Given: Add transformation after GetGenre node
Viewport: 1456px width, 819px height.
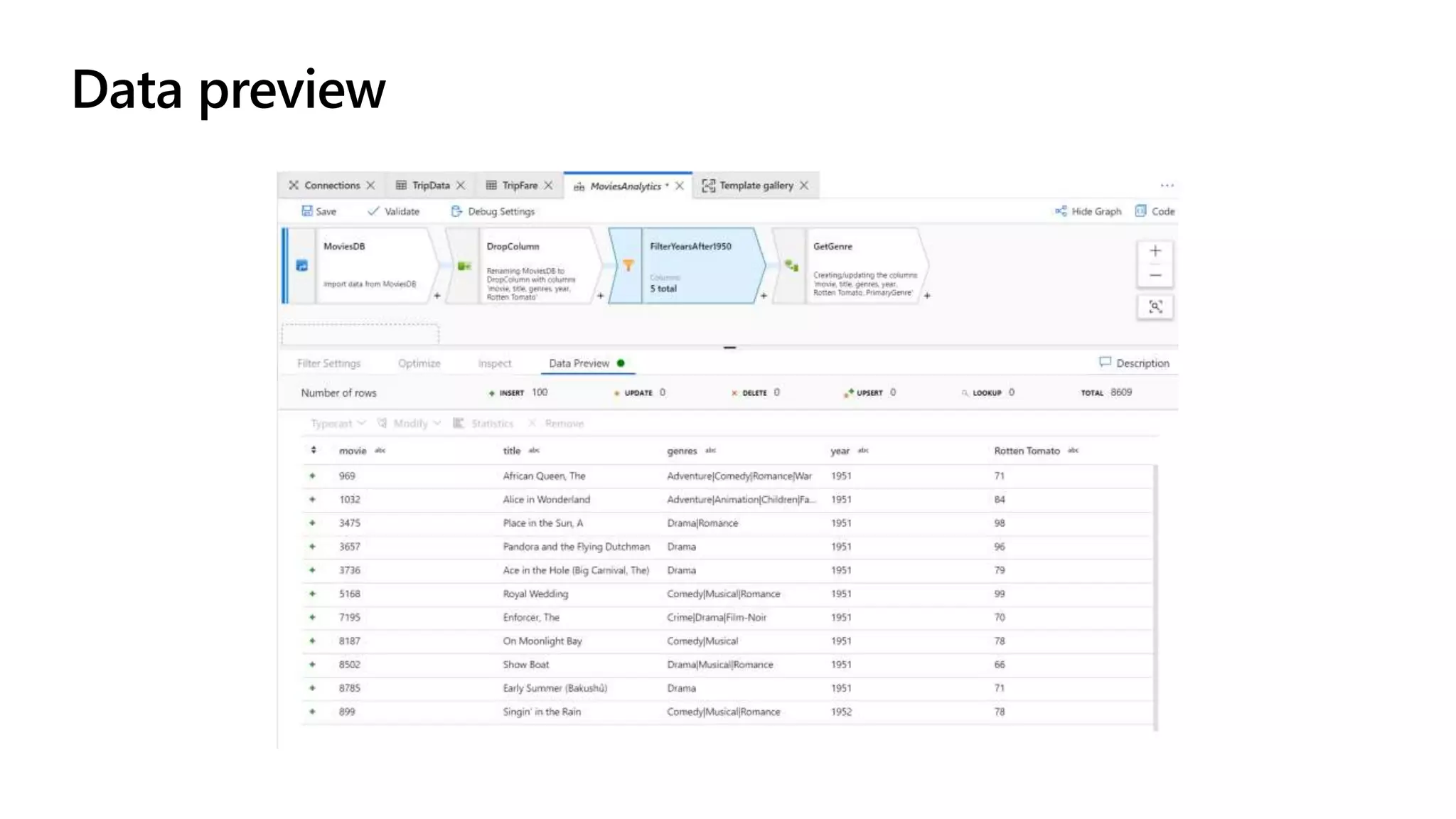Looking at the screenshot, I should [927, 296].
